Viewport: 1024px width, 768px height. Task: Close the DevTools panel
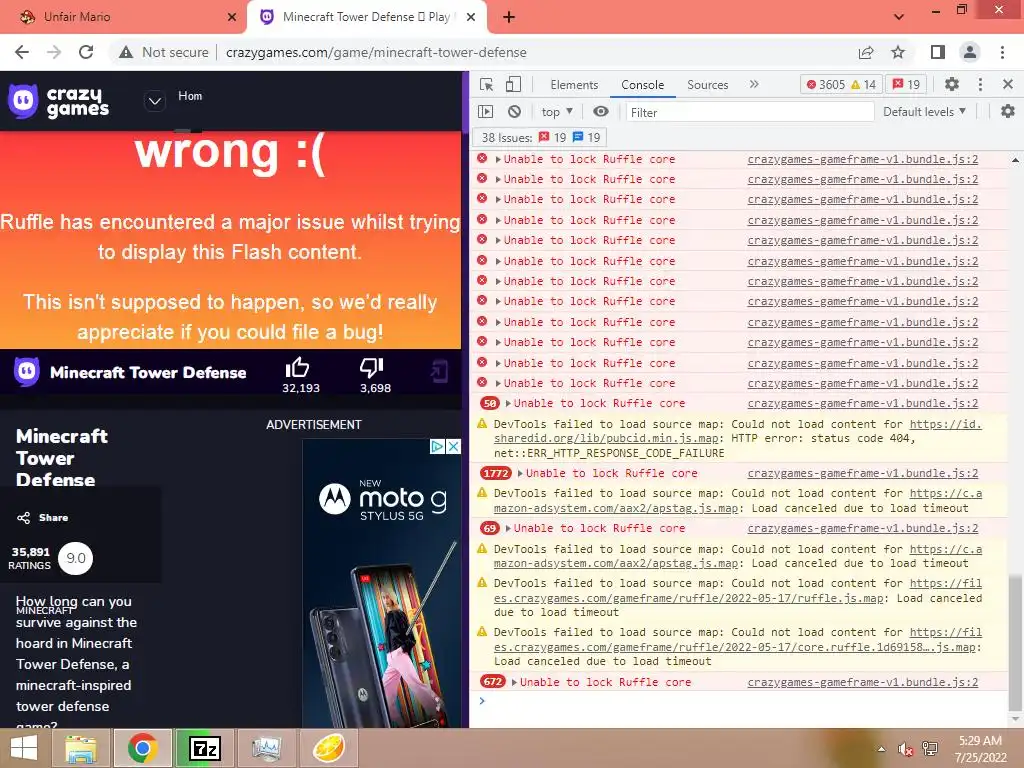(1008, 84)
